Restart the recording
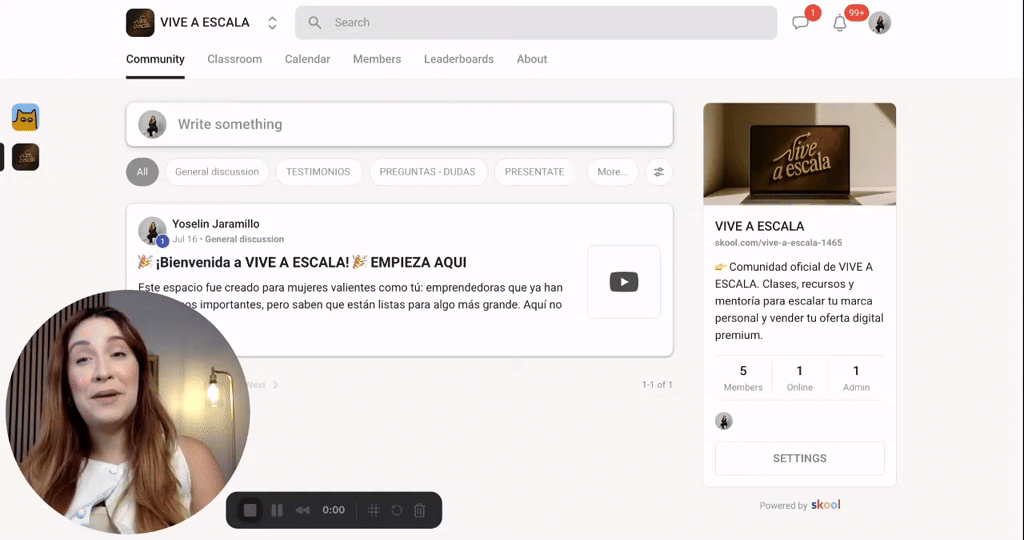The image size is (1024, 540). click(x=396, y=510)
